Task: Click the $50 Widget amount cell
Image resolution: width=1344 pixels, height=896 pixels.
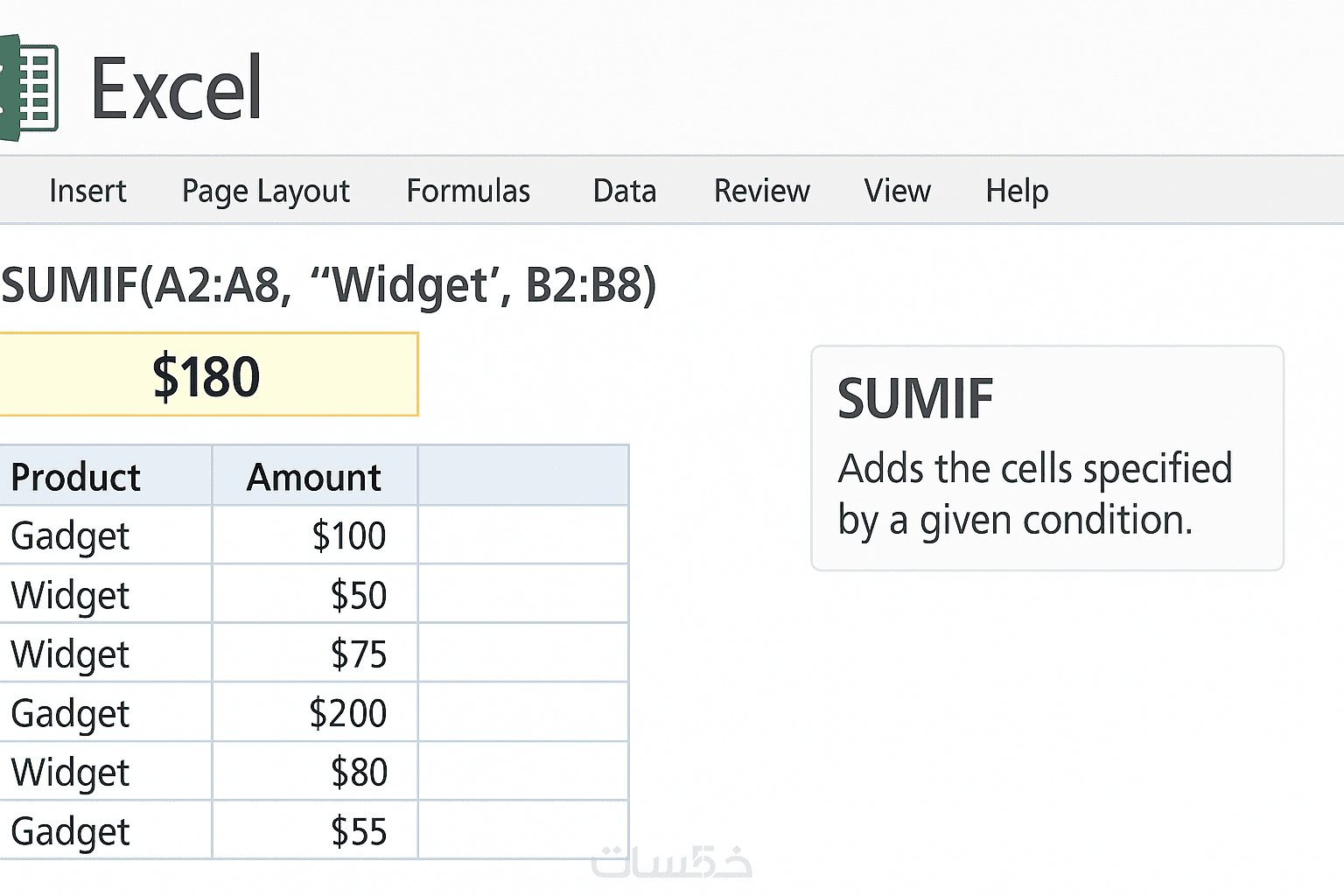Action: (357, 595)
